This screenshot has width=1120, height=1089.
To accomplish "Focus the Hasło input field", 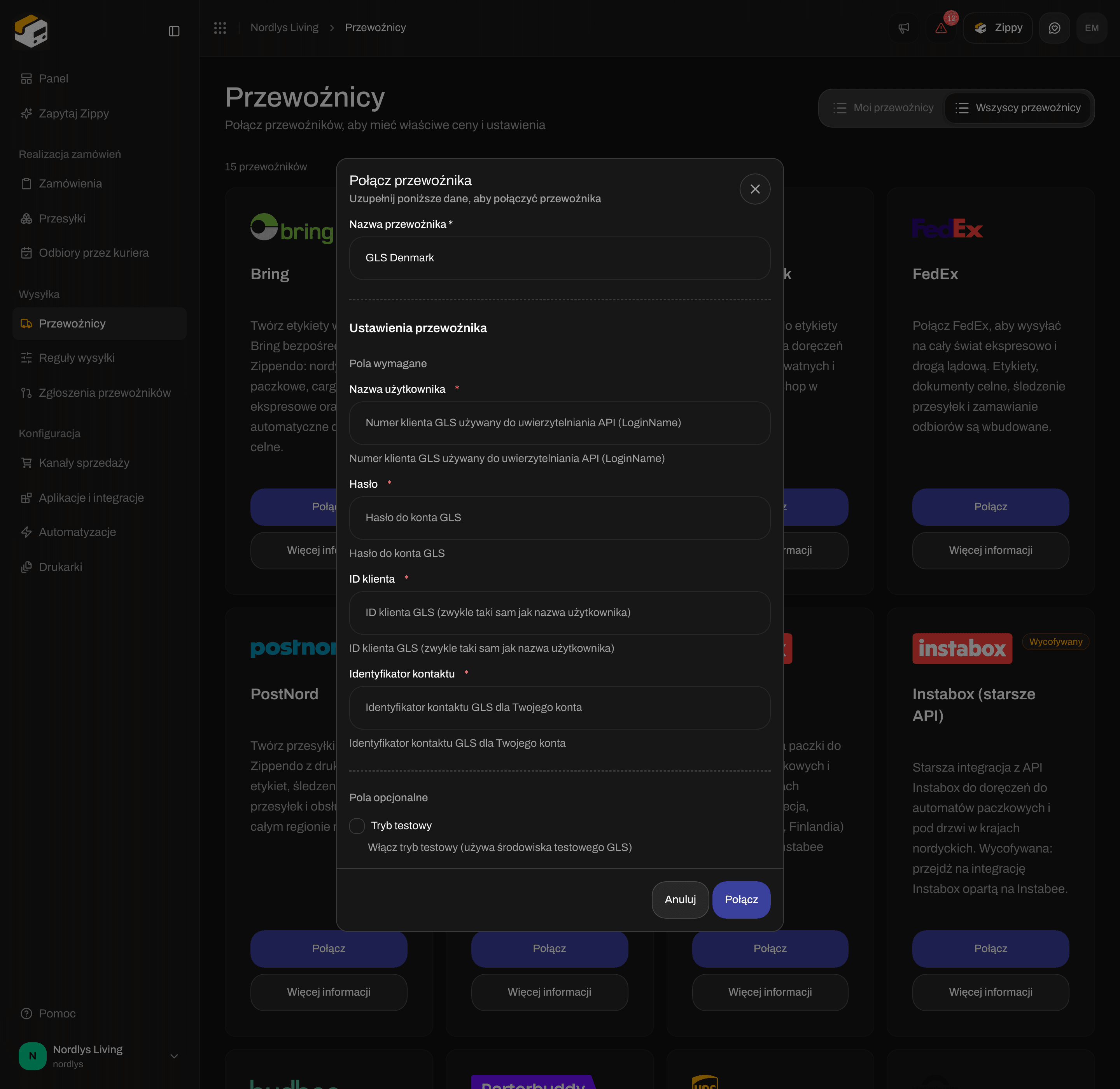I will click(560, 518).
